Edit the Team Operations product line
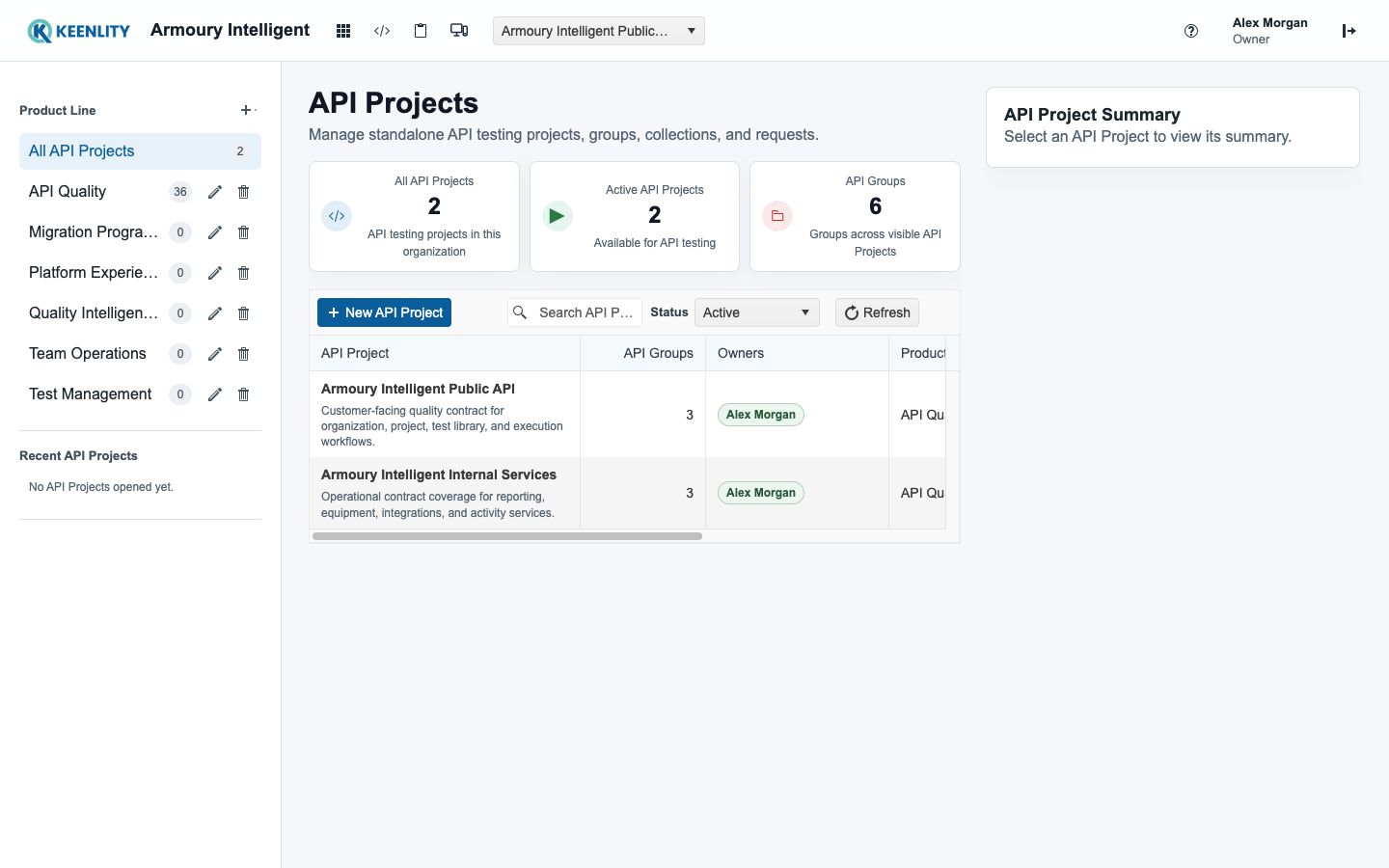The image size is (1389, 868). click(215, 354)
